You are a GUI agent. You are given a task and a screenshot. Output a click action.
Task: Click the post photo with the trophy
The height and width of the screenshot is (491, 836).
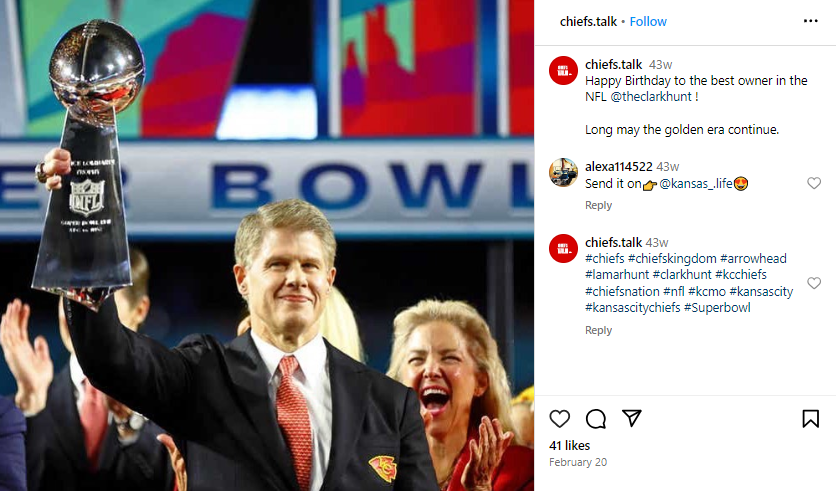pyautogui.click(x=267, y=245)
